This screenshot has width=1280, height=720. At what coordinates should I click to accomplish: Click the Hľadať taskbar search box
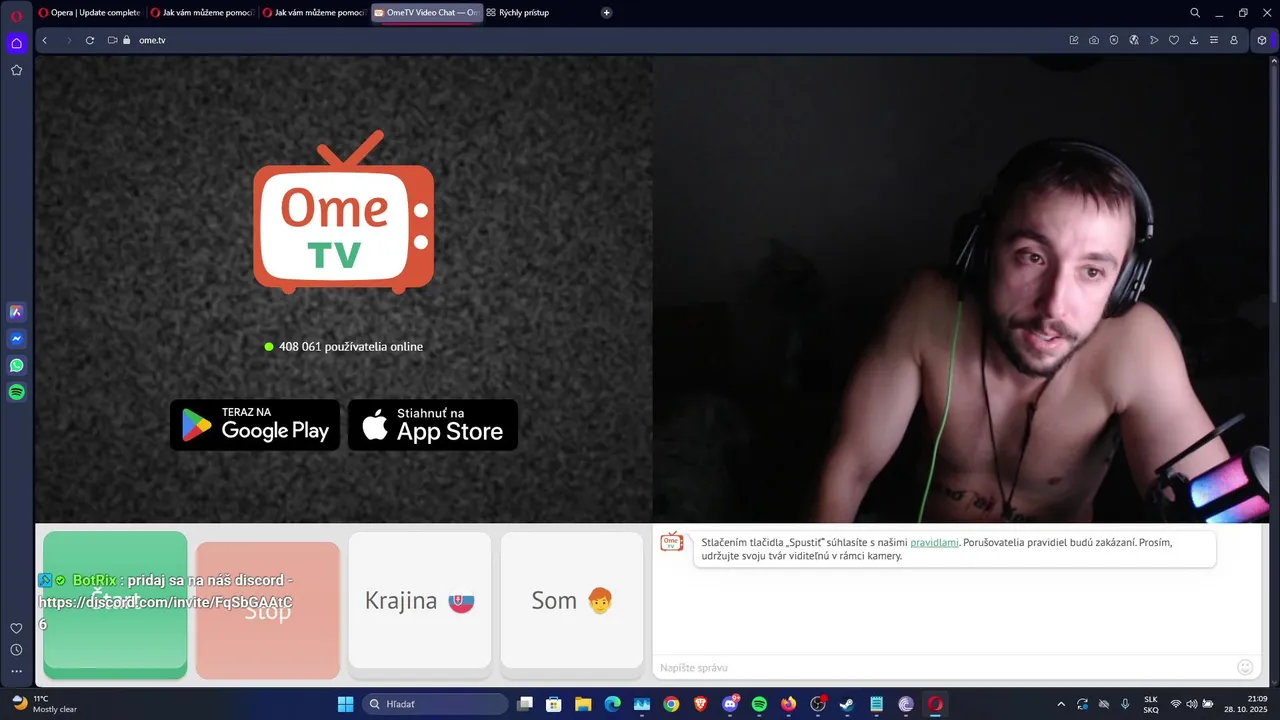pos(435,704)
